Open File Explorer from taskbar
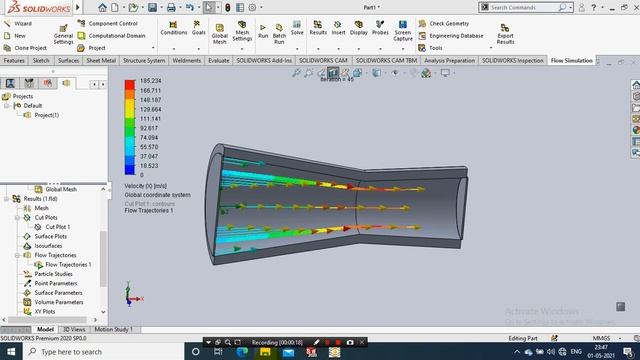Image resolution: width=640 pixels, height=360 pixels. click(265, 351)
